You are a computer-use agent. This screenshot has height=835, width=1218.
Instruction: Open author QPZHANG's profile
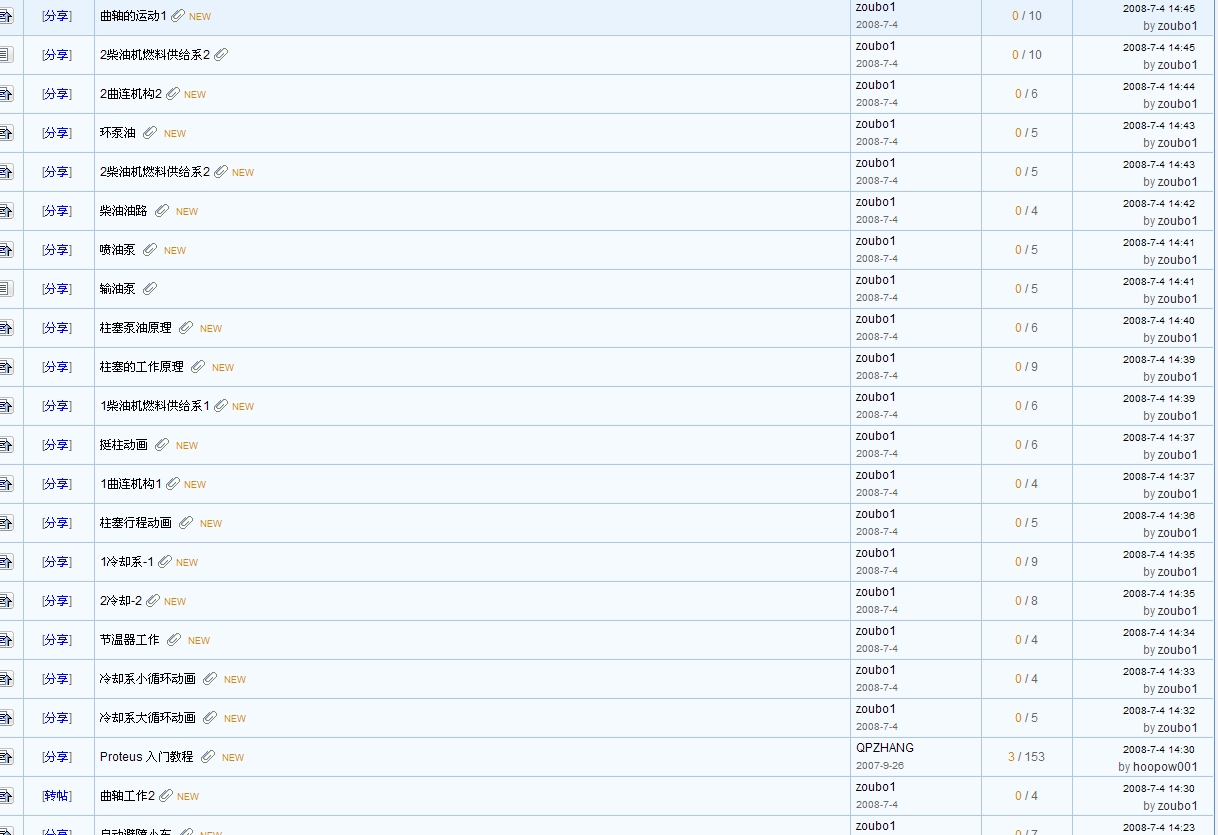tap(885, 748)
